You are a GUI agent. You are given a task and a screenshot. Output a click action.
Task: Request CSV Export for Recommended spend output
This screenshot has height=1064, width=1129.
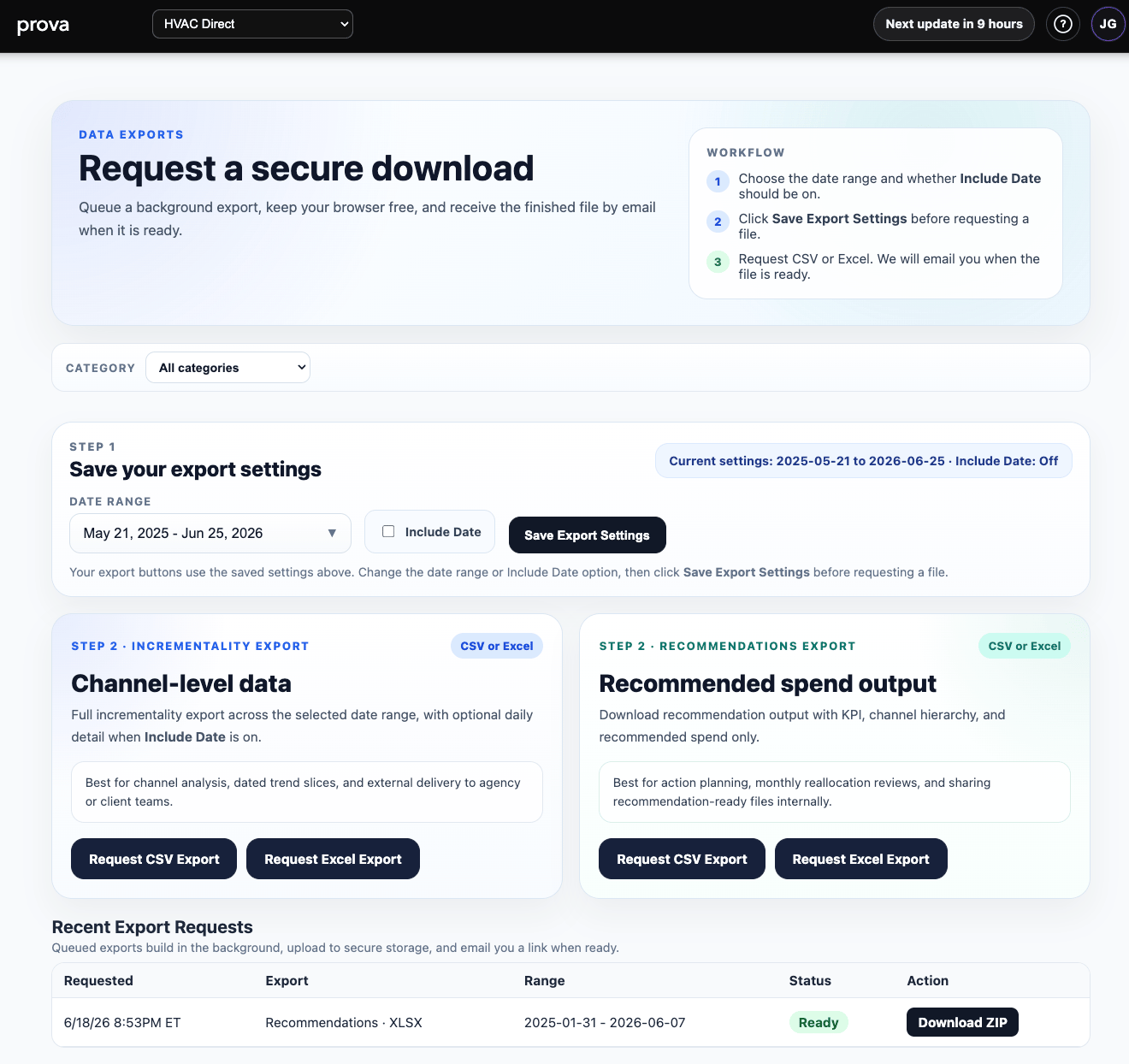682,859
